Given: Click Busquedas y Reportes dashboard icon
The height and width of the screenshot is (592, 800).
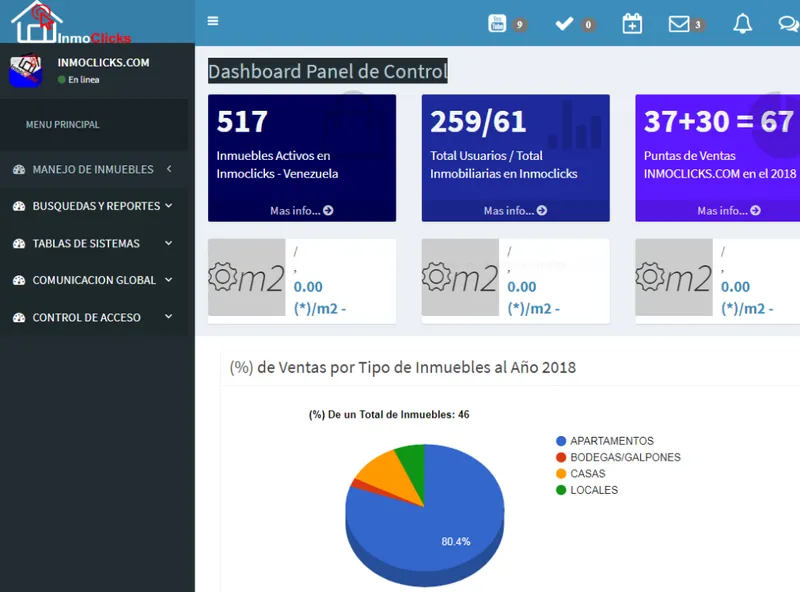Looking at the screenshot, I should (19, 206).
